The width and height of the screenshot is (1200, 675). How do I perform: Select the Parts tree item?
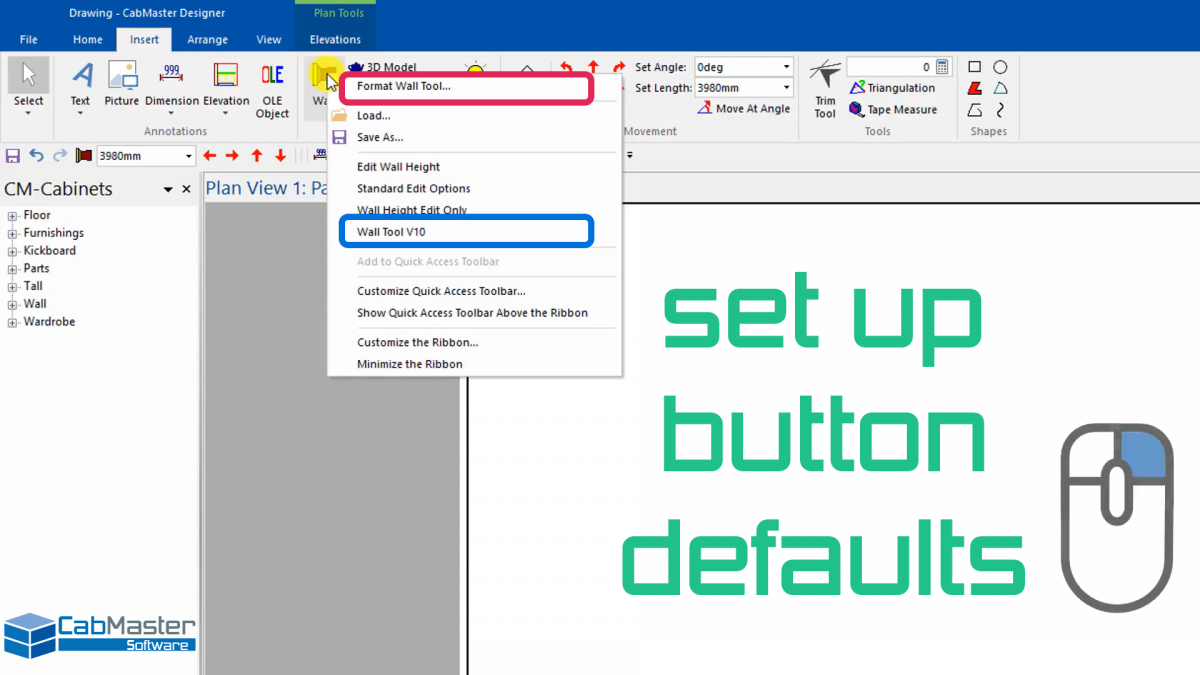point(36,269)
